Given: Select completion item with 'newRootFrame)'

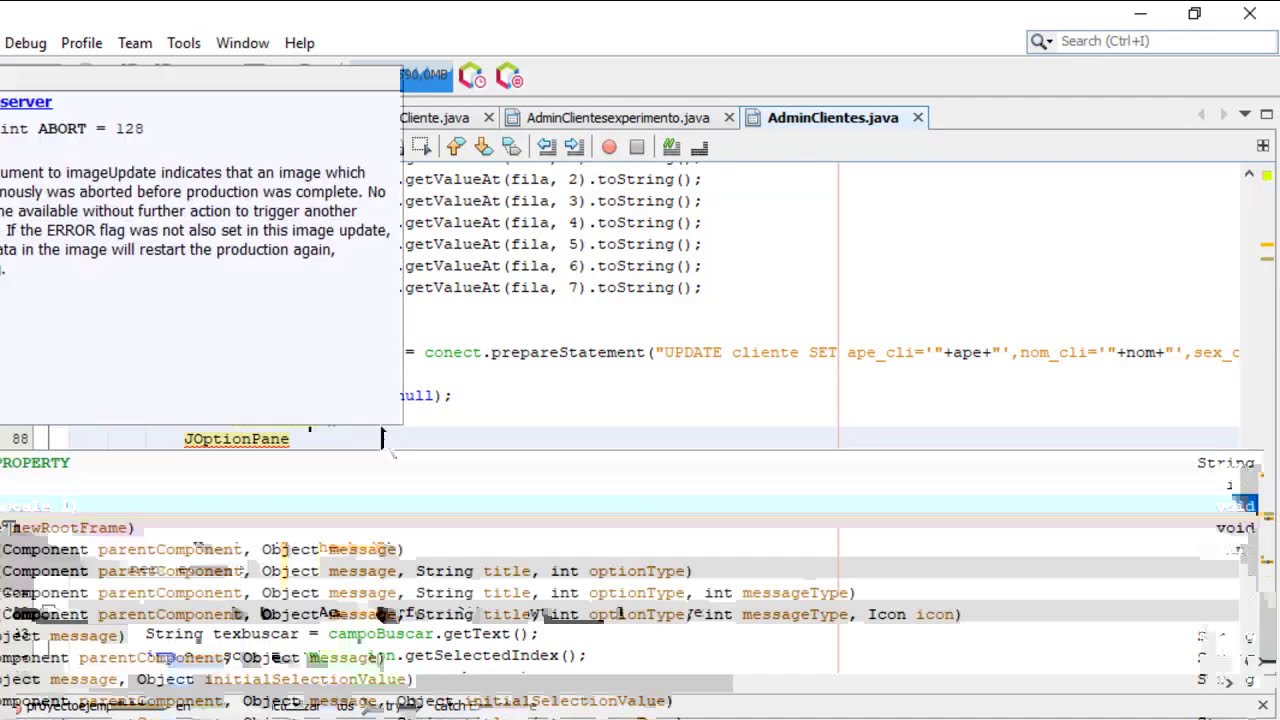Looking at the screenshot, I should (68, 528).
